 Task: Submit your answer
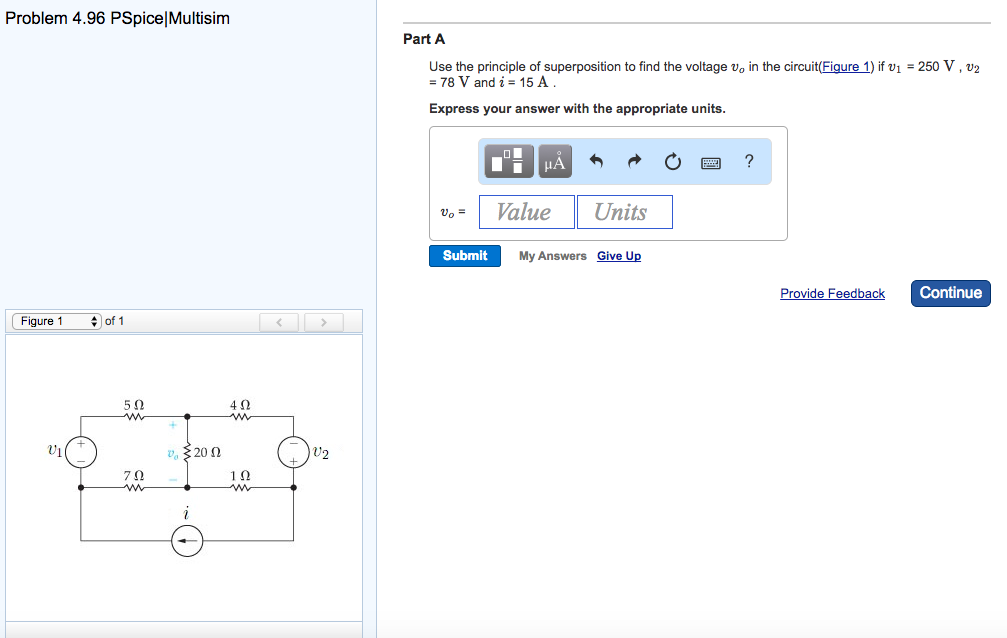(x=464, y=255)
